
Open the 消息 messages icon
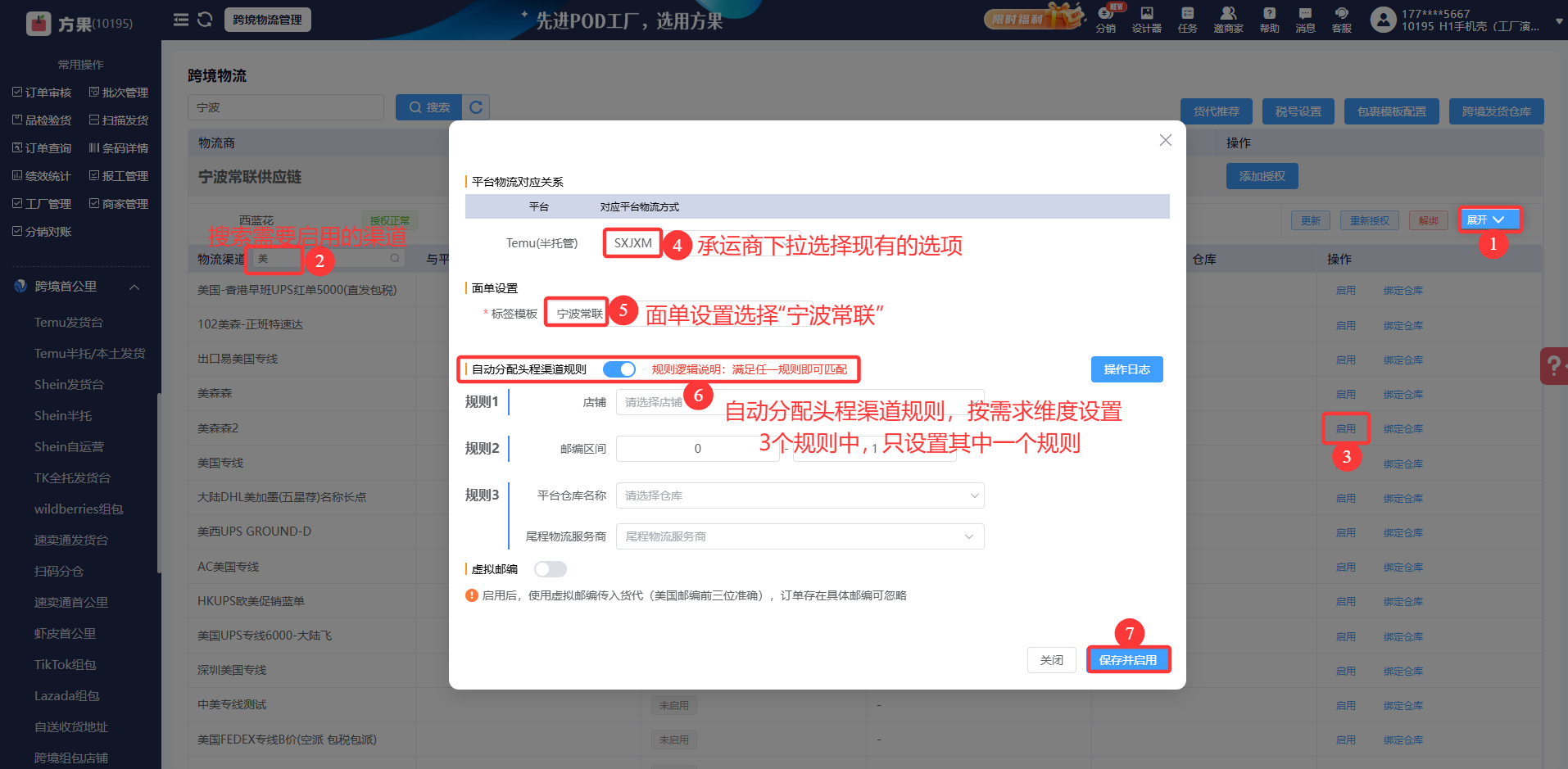1305,20
